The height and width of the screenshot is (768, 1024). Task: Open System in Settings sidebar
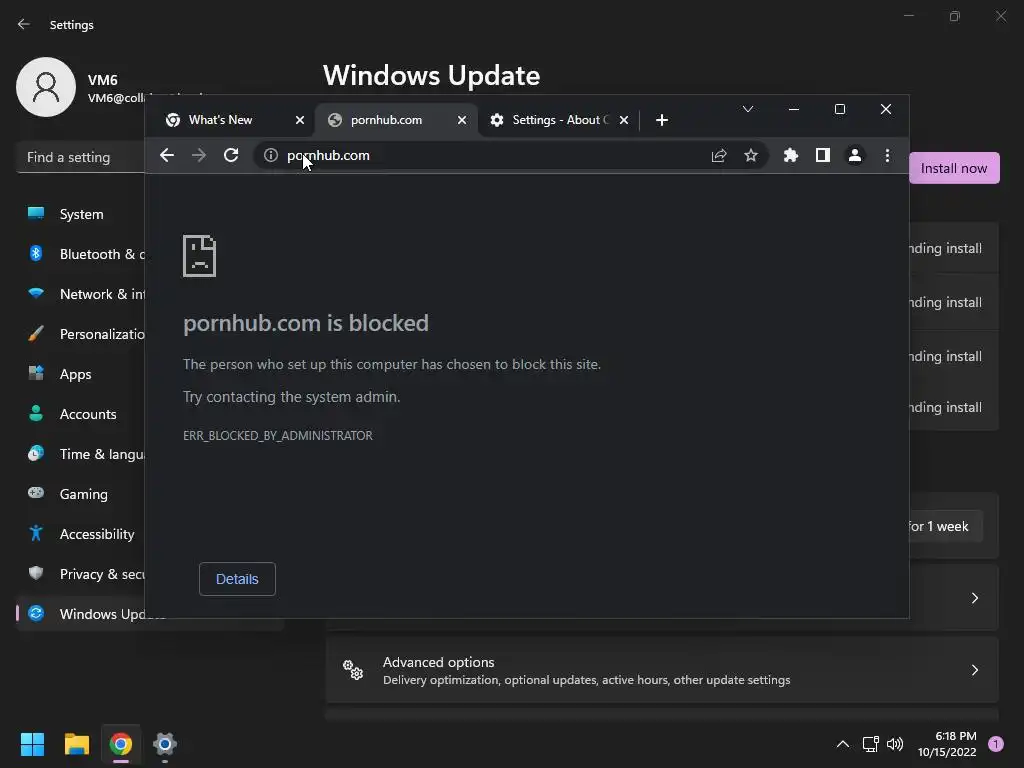point(81,214)
